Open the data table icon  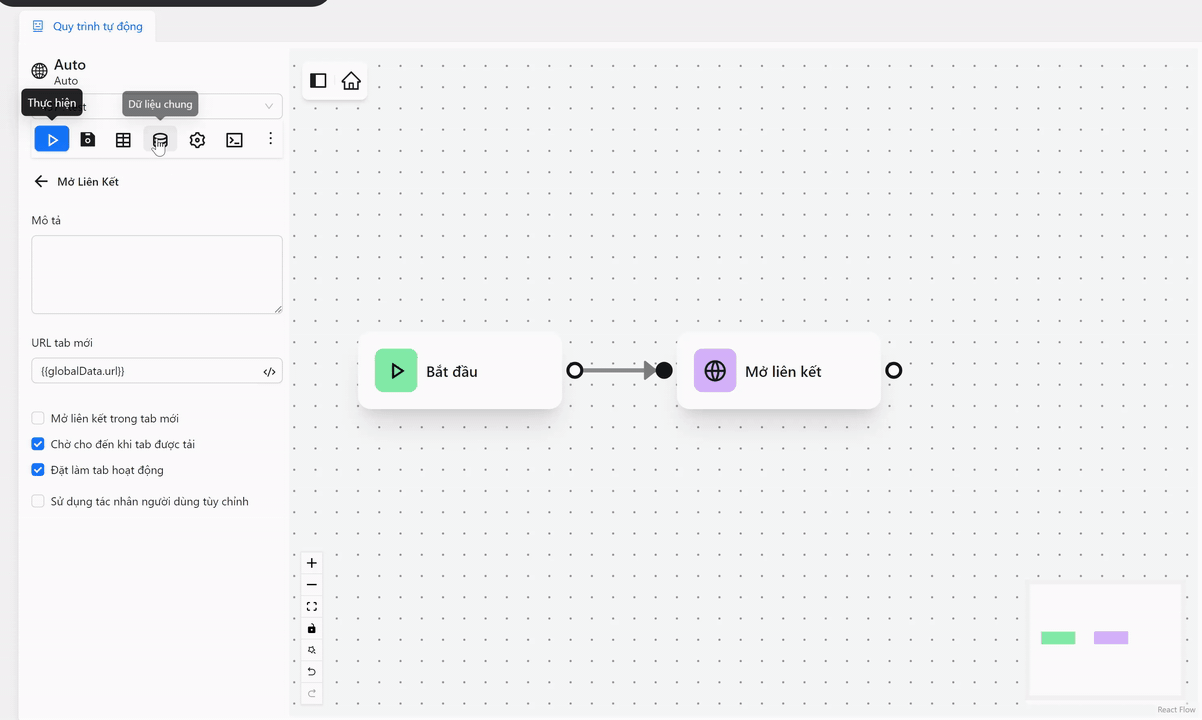coord(123,140)
